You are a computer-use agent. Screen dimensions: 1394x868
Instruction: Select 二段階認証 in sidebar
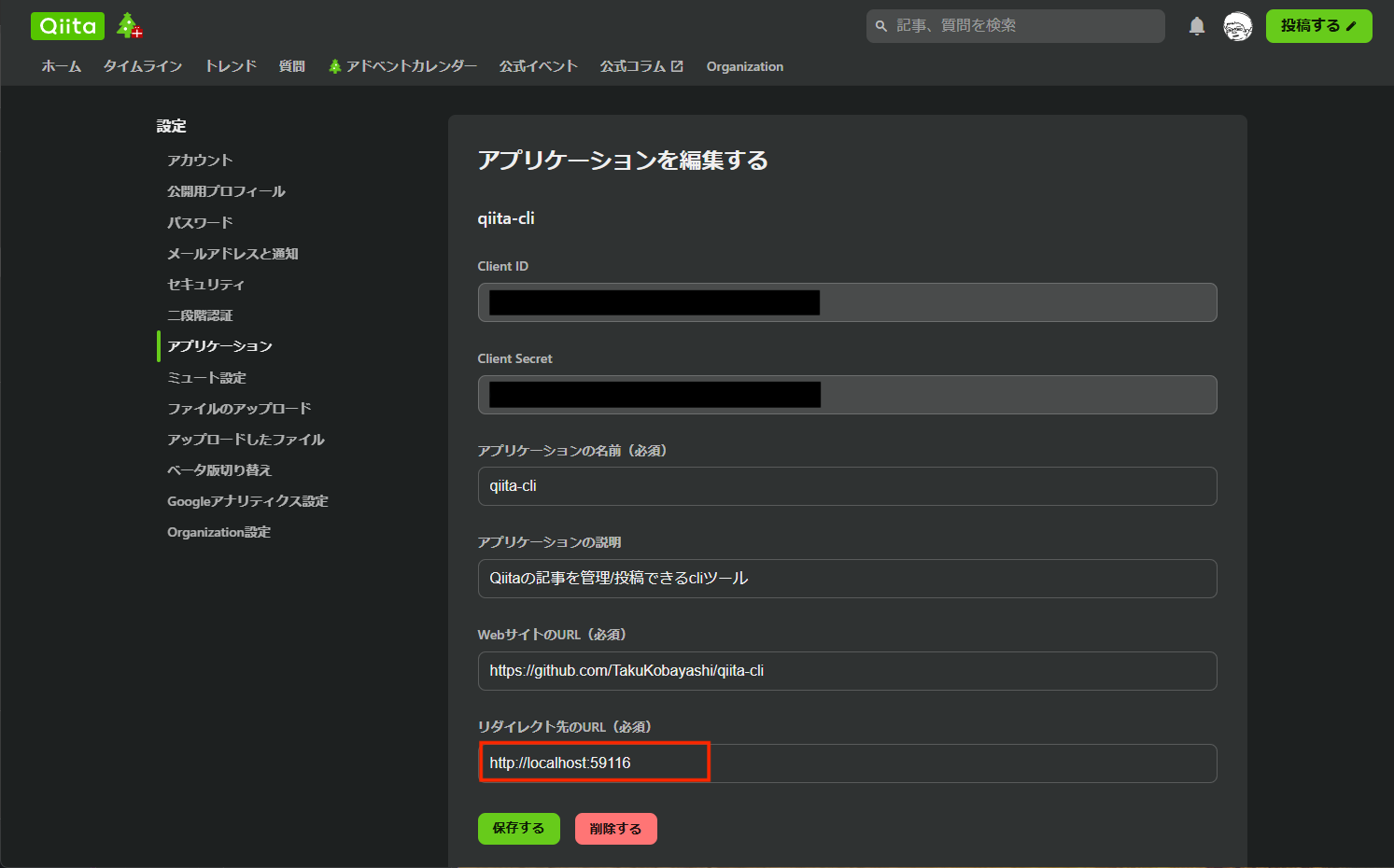click(x=200, y=315)
